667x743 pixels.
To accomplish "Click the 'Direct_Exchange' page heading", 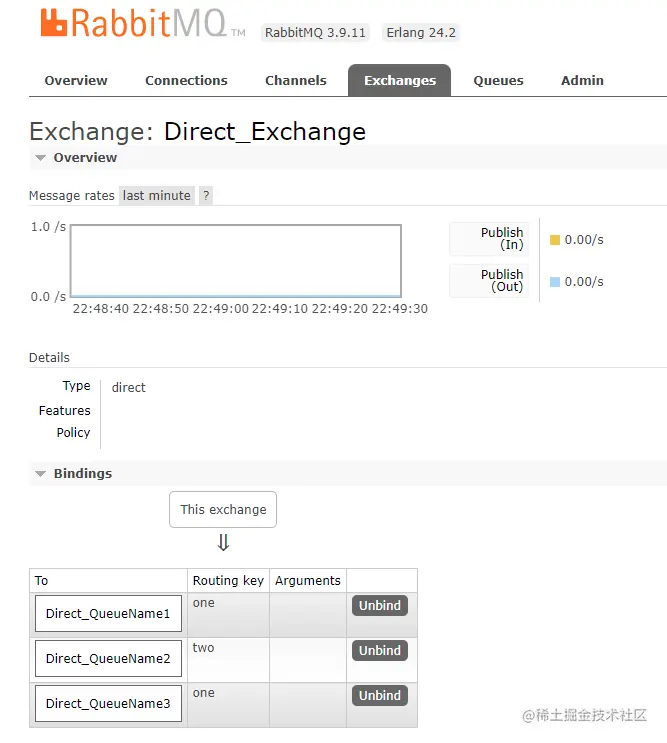I will pyautogui.click(x=265, y=132).
